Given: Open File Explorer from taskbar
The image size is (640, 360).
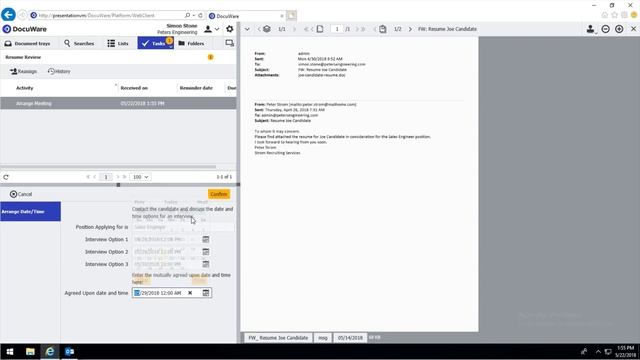Looking at the screenshot, I should 30,351.
